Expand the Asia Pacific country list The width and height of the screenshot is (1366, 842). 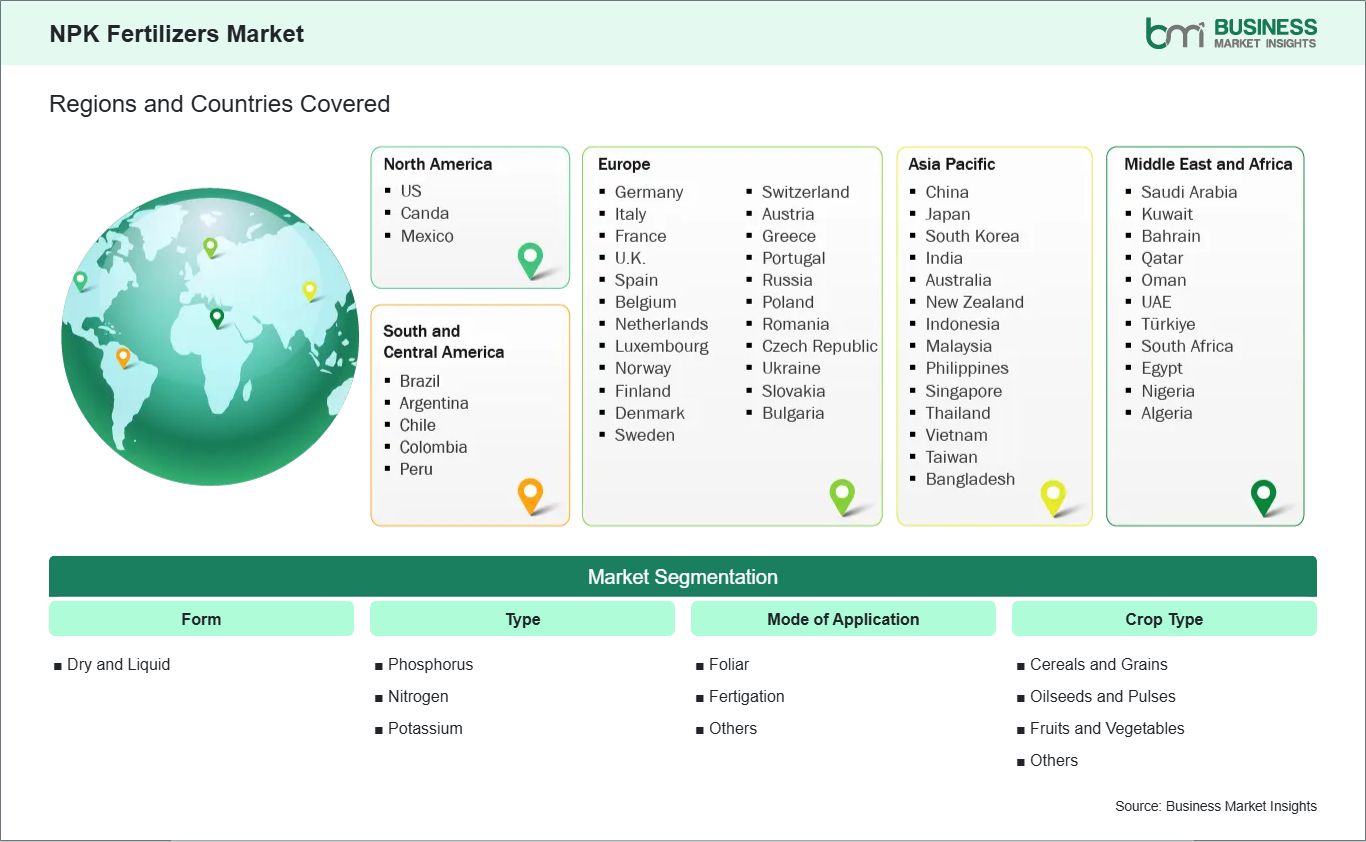[x=994, y=335]
